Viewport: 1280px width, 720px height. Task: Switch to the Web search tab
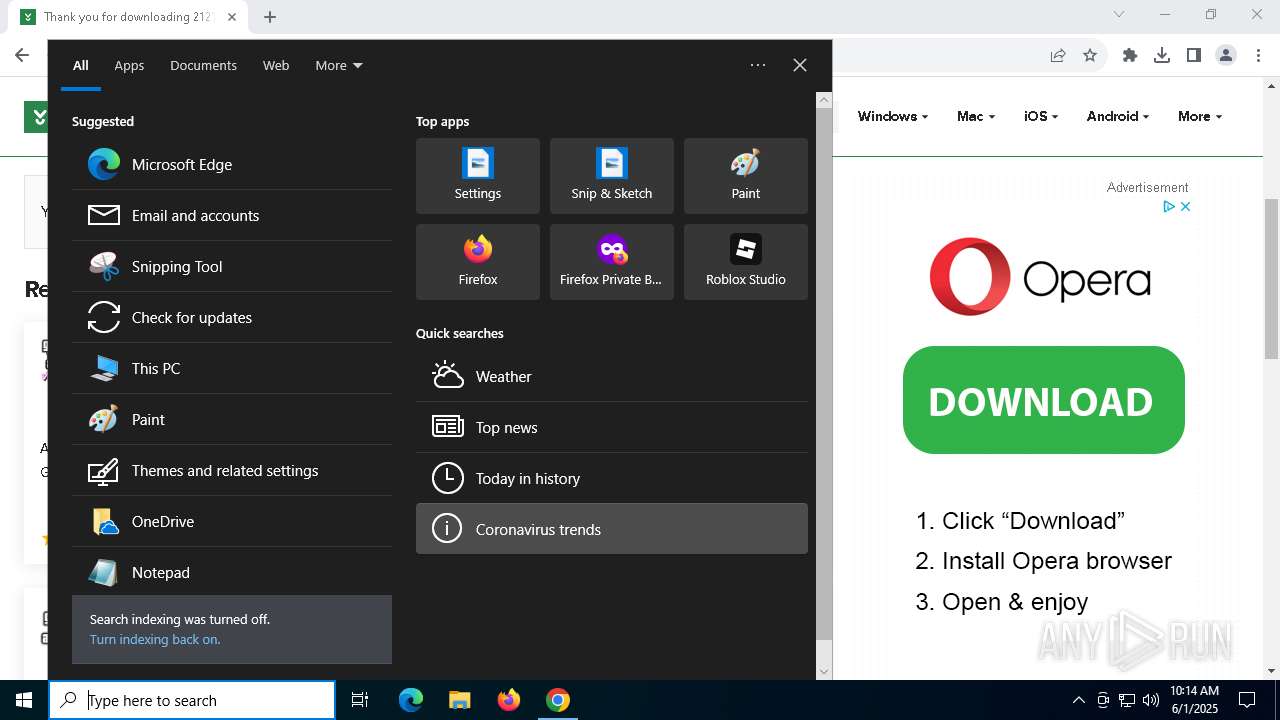pos(276,65)
